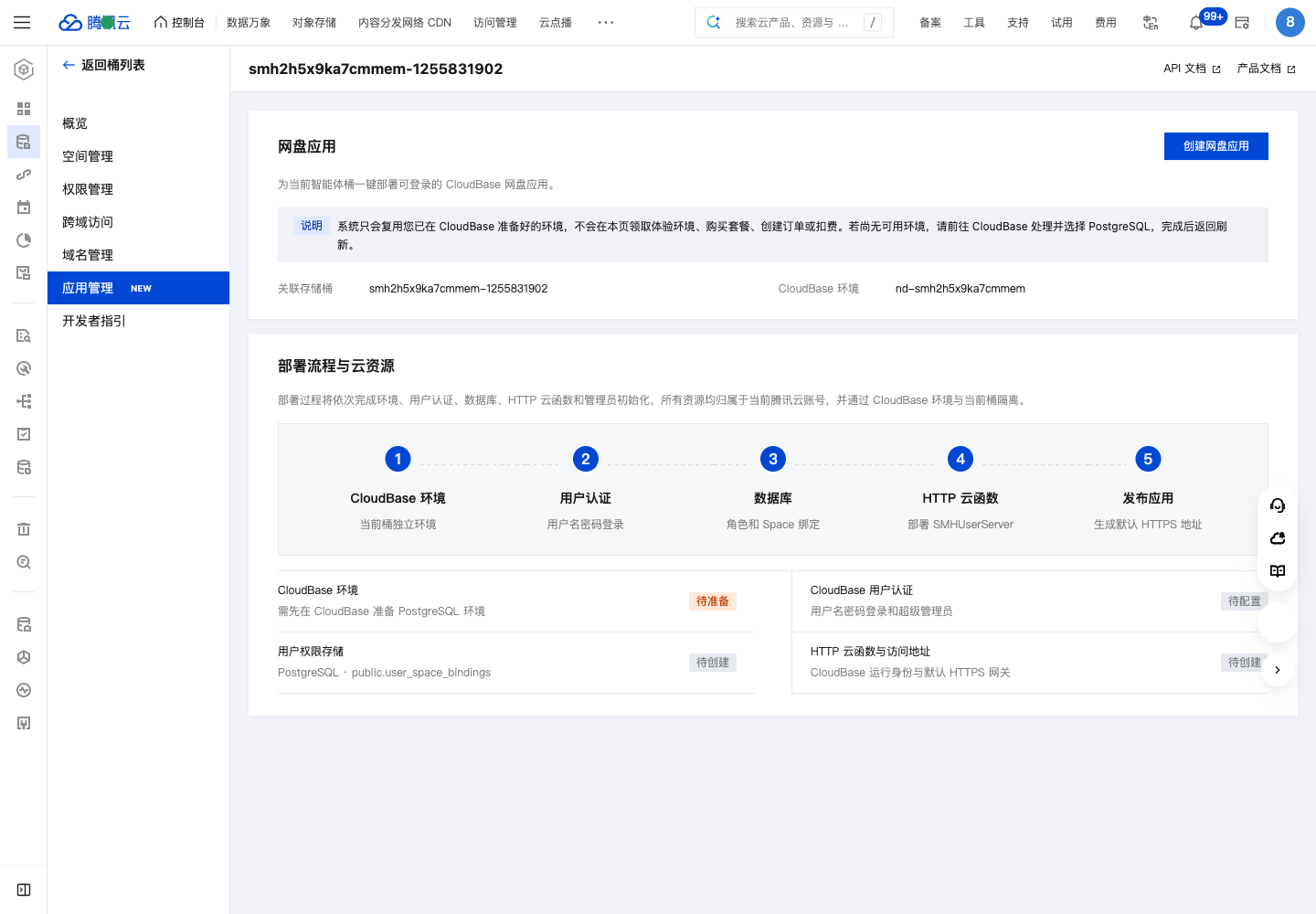
Task: Open the tree structure icon in sidebar
Action: [x=24, y=401]
